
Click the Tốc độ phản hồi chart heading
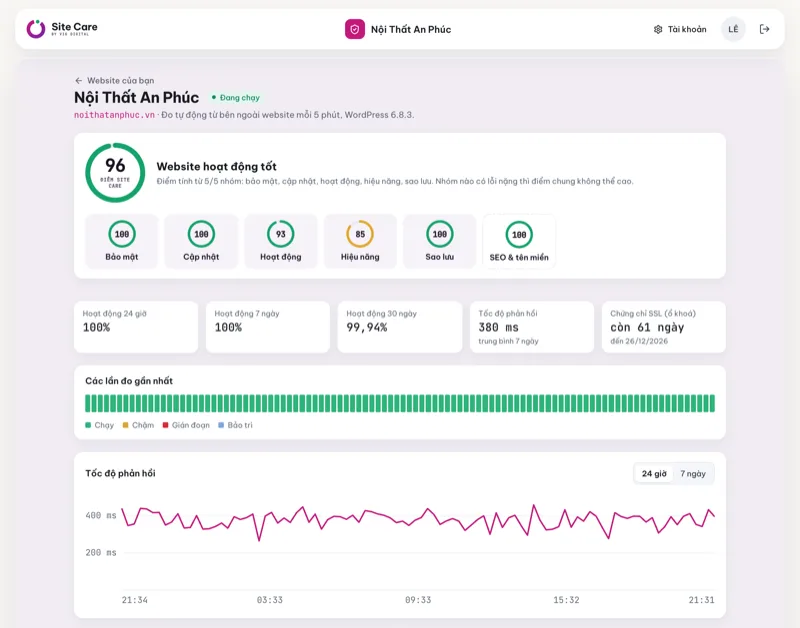120,473
